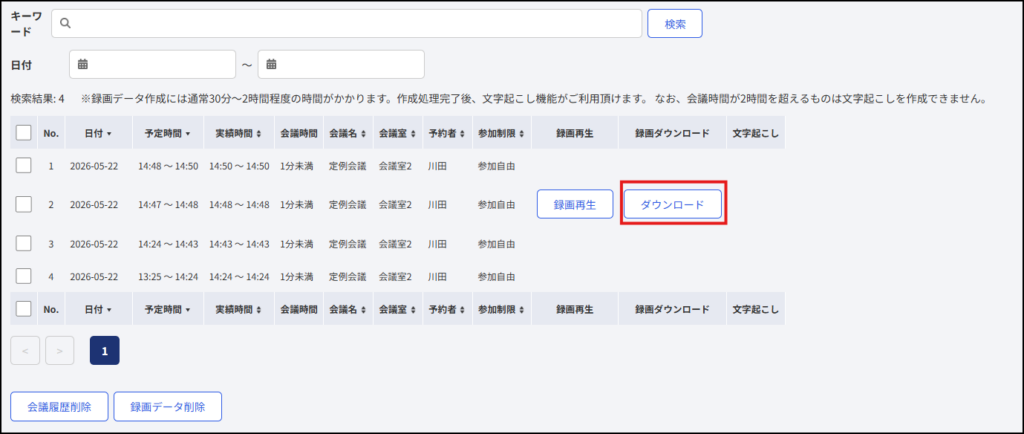Focus the キーワード search input field

click(x=347, y=23)
